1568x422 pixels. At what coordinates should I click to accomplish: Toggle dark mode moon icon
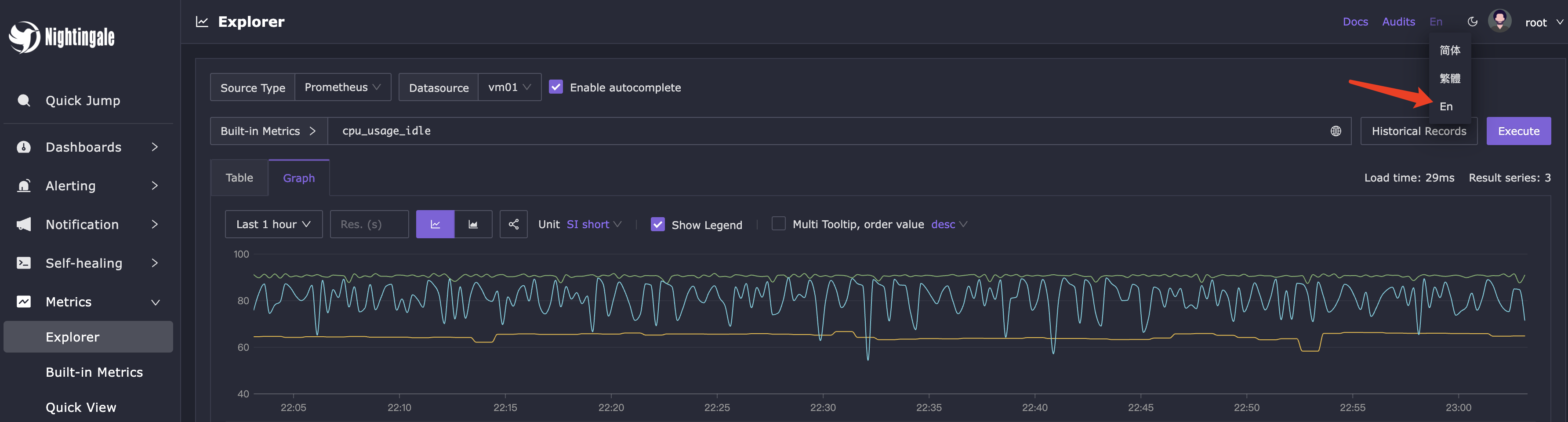(1472, 22)
